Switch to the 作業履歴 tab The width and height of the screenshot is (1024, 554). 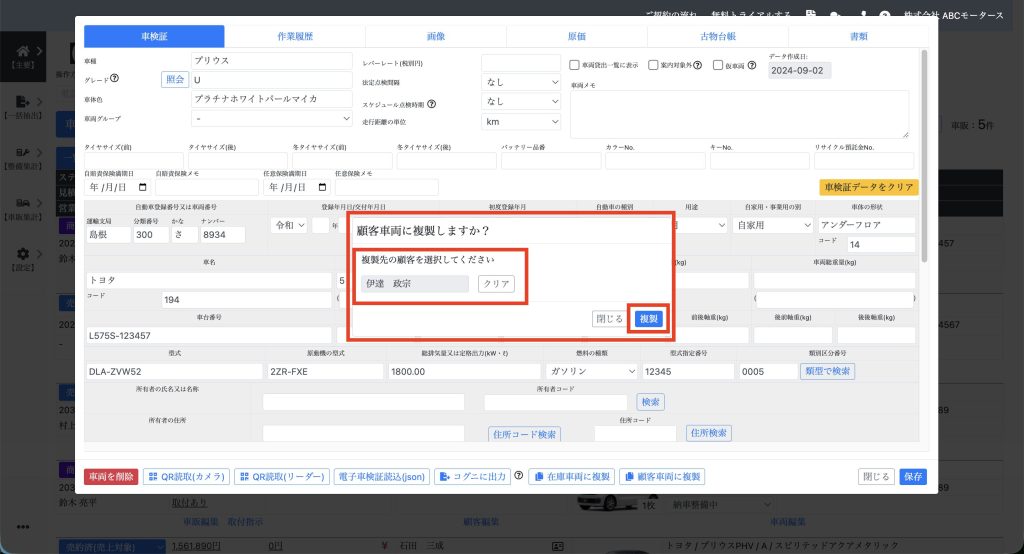(295, 36)
